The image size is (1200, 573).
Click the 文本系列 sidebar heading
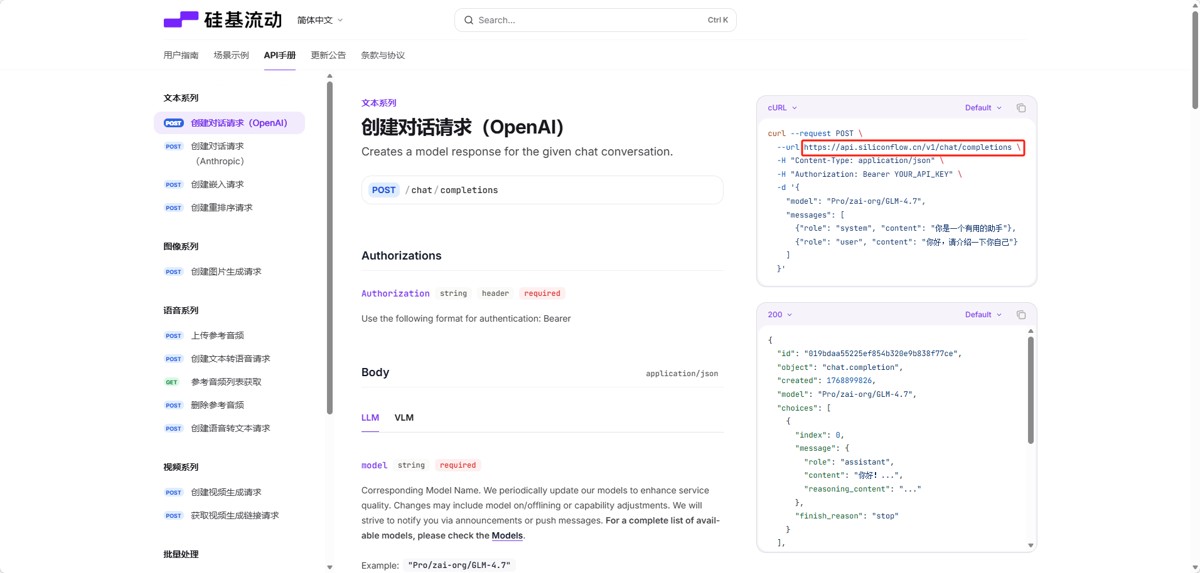[181, 98]
